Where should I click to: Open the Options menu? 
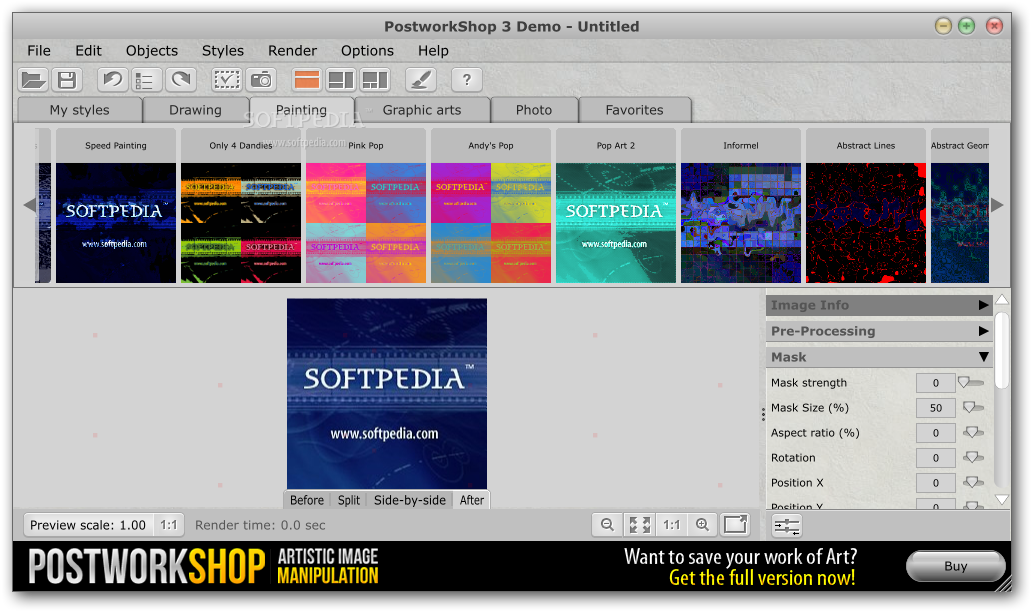(367, 51)
